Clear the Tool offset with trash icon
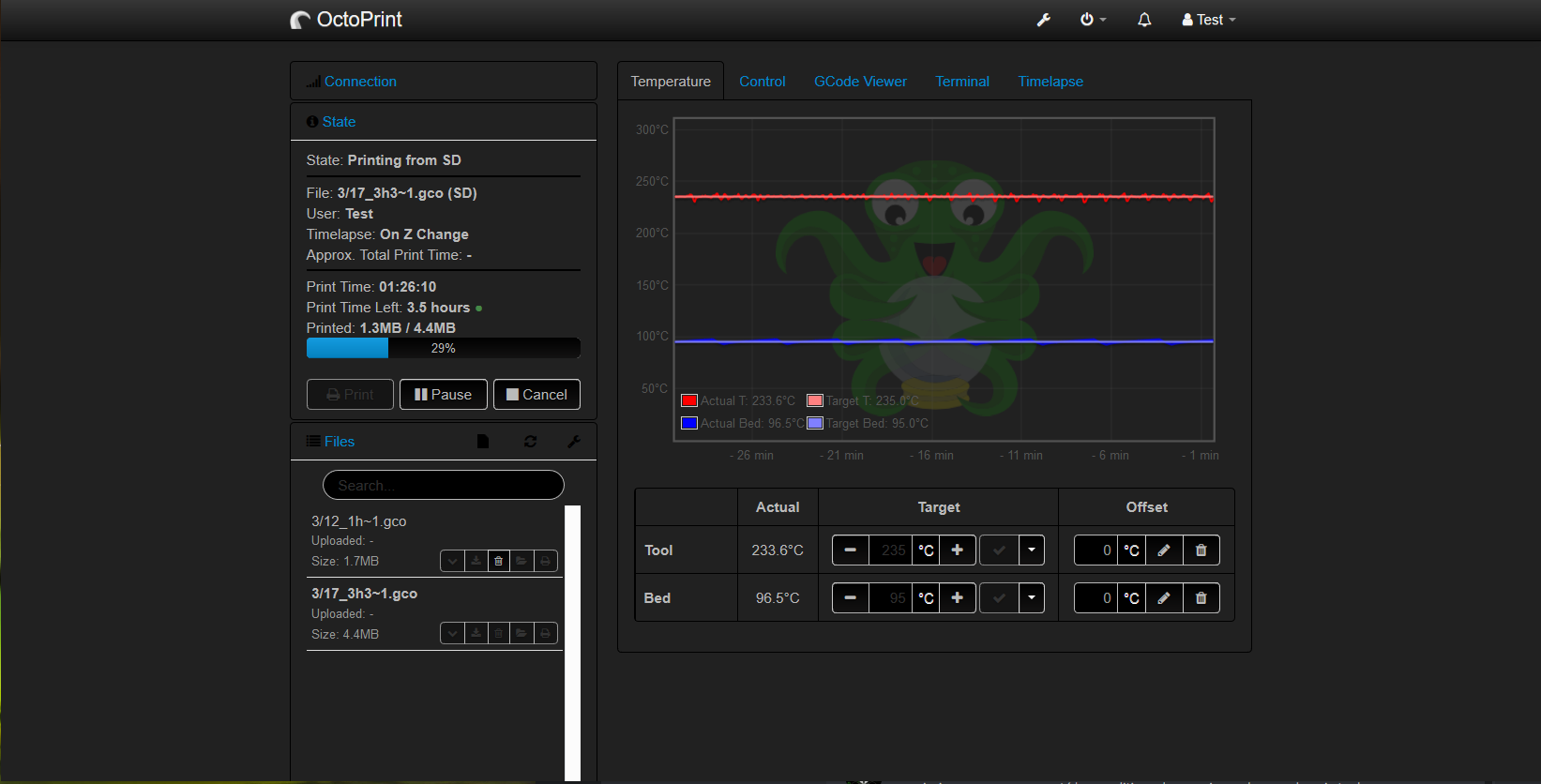The image size is (1541, 784). 1201,550
